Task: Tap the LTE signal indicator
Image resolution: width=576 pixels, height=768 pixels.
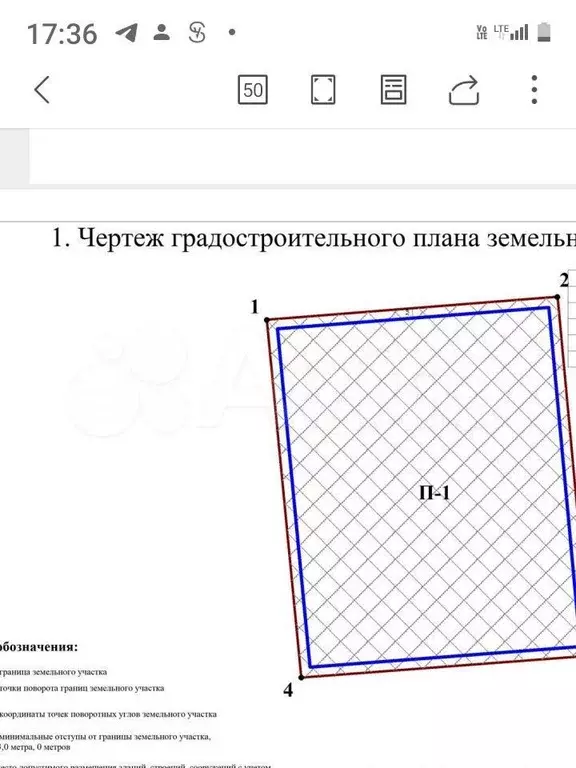Action: tap(511, 32)
